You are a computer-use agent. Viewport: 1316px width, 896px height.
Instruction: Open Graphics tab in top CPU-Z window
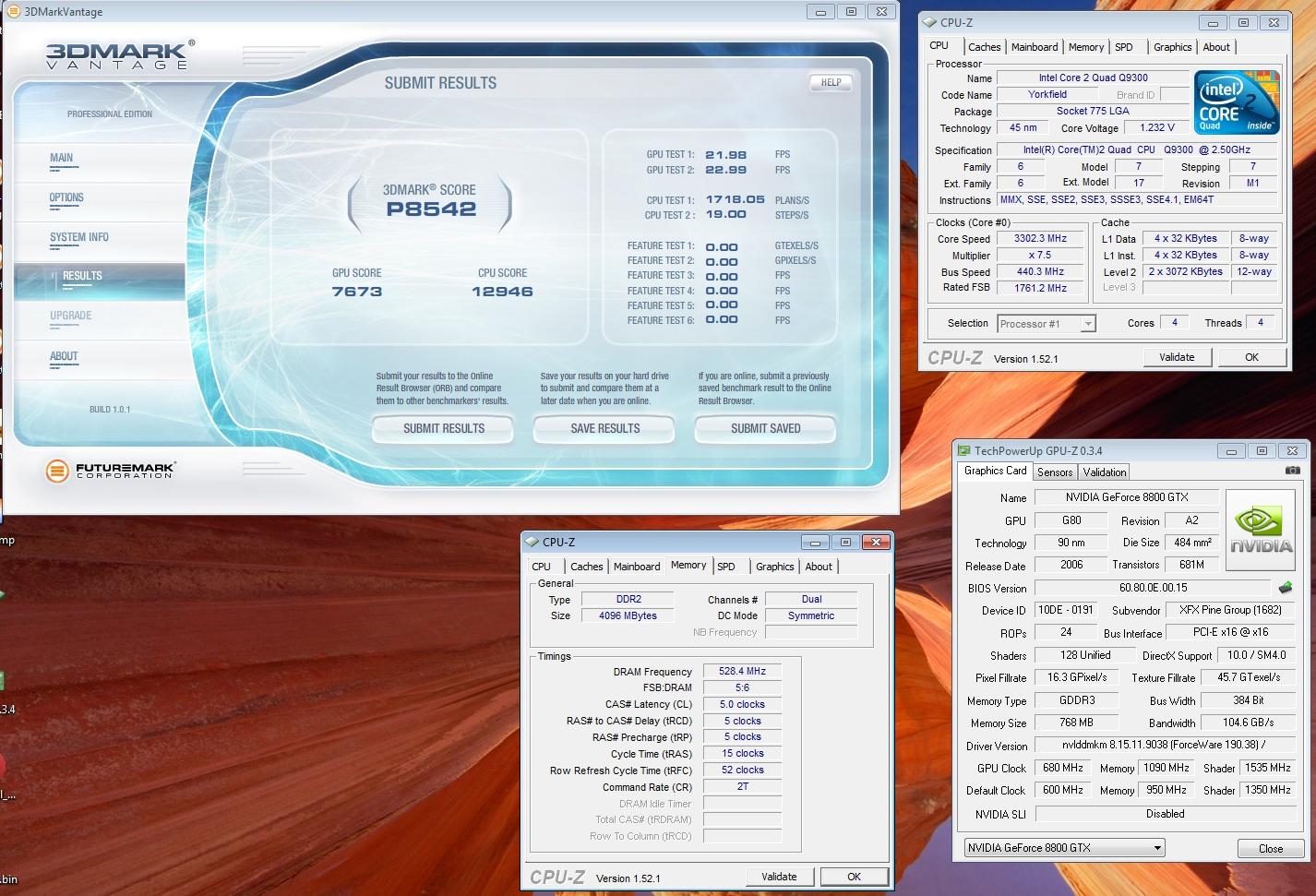[x=1172, y=47]
